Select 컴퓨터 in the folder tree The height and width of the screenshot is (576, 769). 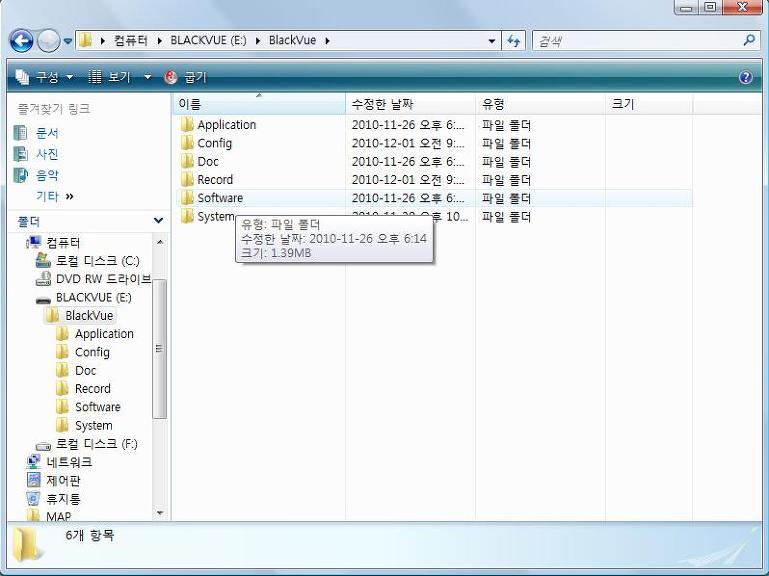click(63, 242)
